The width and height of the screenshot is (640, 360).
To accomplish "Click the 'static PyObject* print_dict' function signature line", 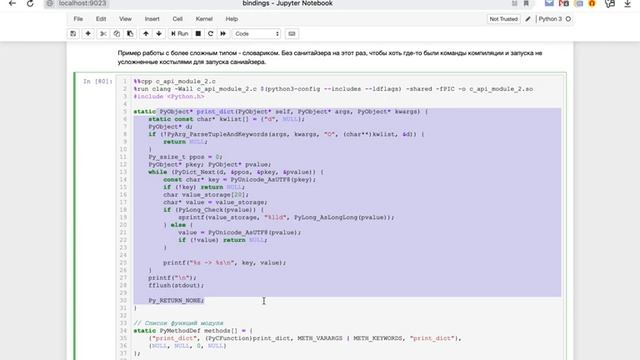I will [x=280, y=111].
